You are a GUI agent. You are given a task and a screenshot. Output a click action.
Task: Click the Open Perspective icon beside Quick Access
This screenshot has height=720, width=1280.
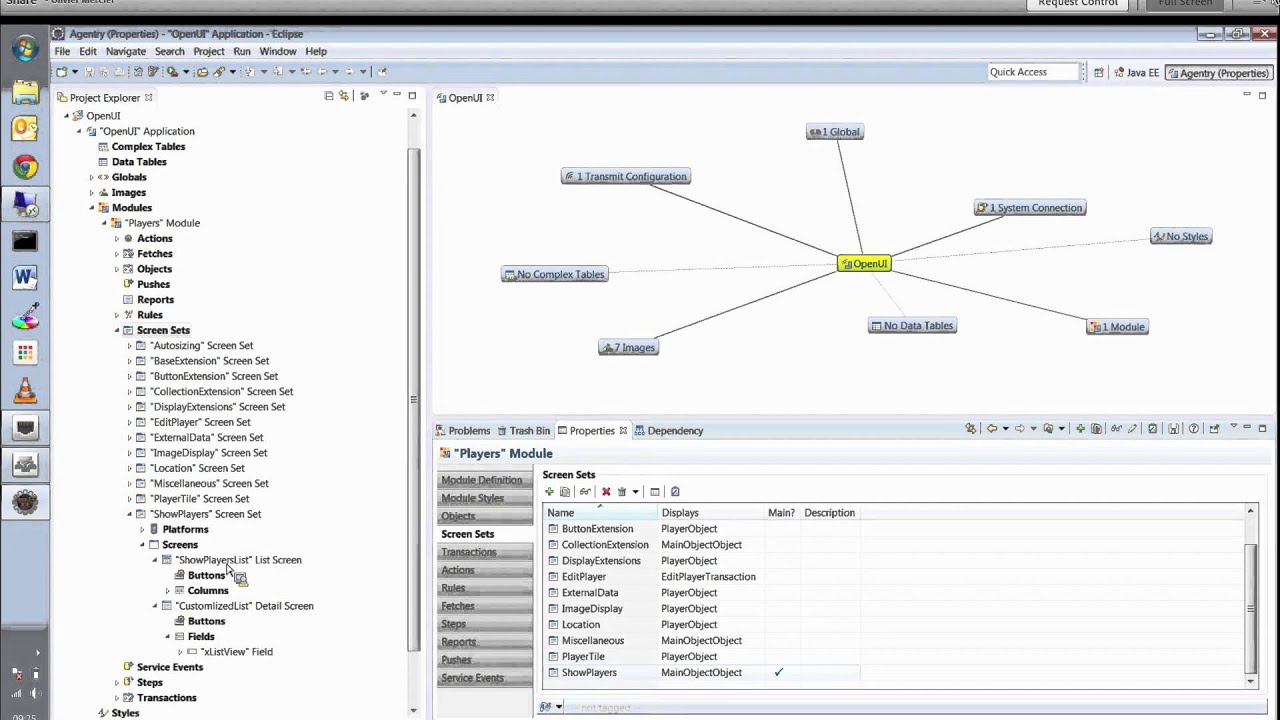coord(1099,73)
